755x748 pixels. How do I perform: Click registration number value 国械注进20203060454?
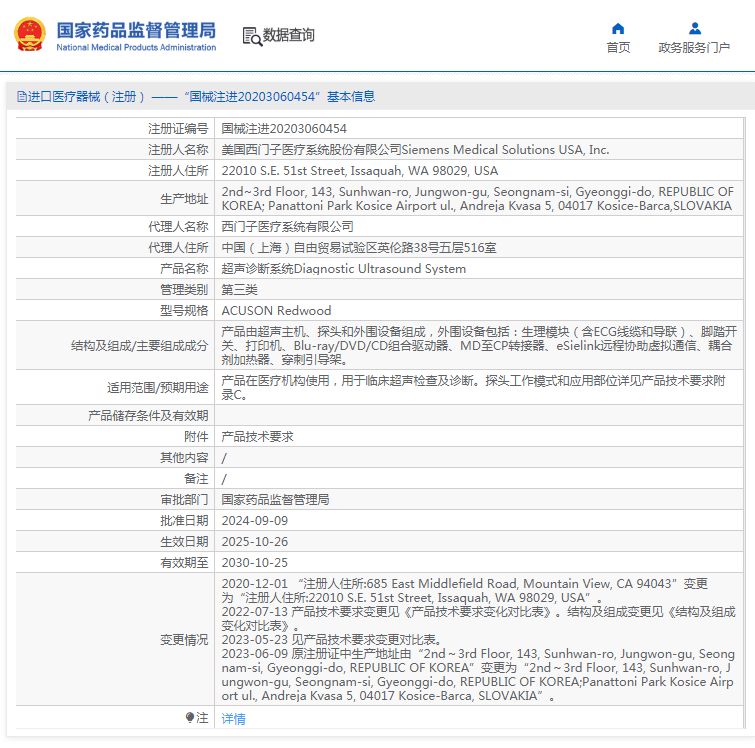click(x=284, y=129)
